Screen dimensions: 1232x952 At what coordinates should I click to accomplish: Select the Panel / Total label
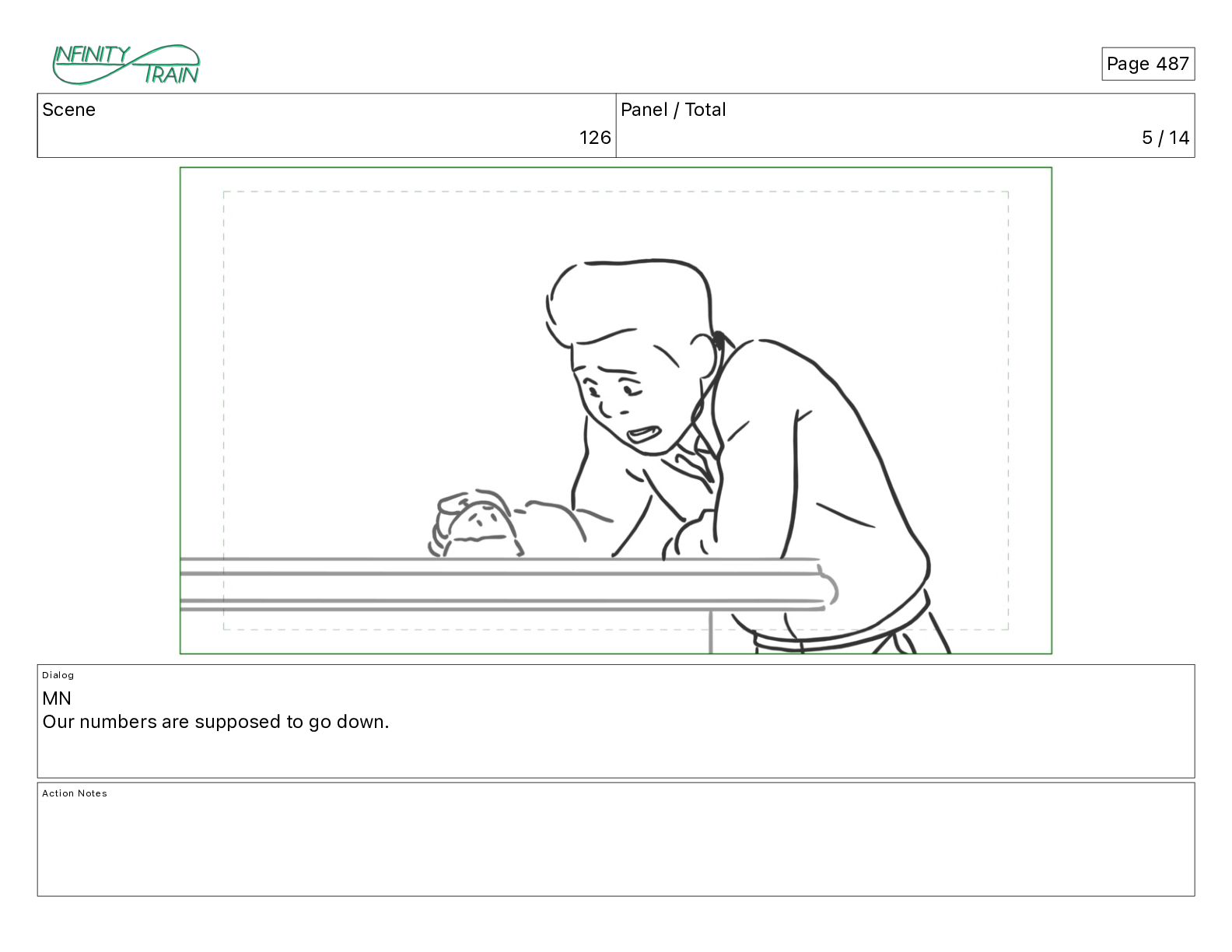tap(674, 110)
